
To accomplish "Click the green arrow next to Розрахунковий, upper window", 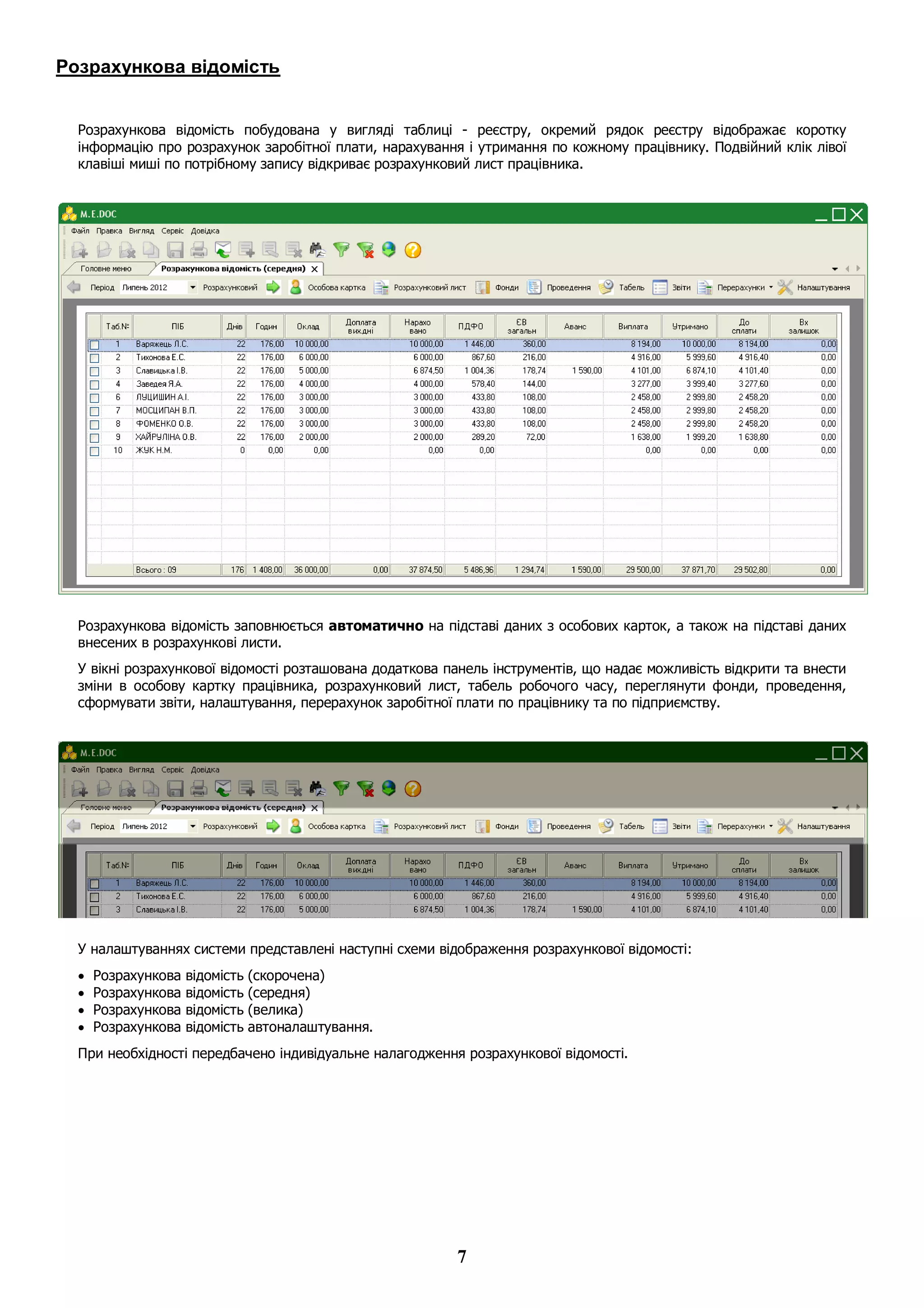I will coord(273,287).
